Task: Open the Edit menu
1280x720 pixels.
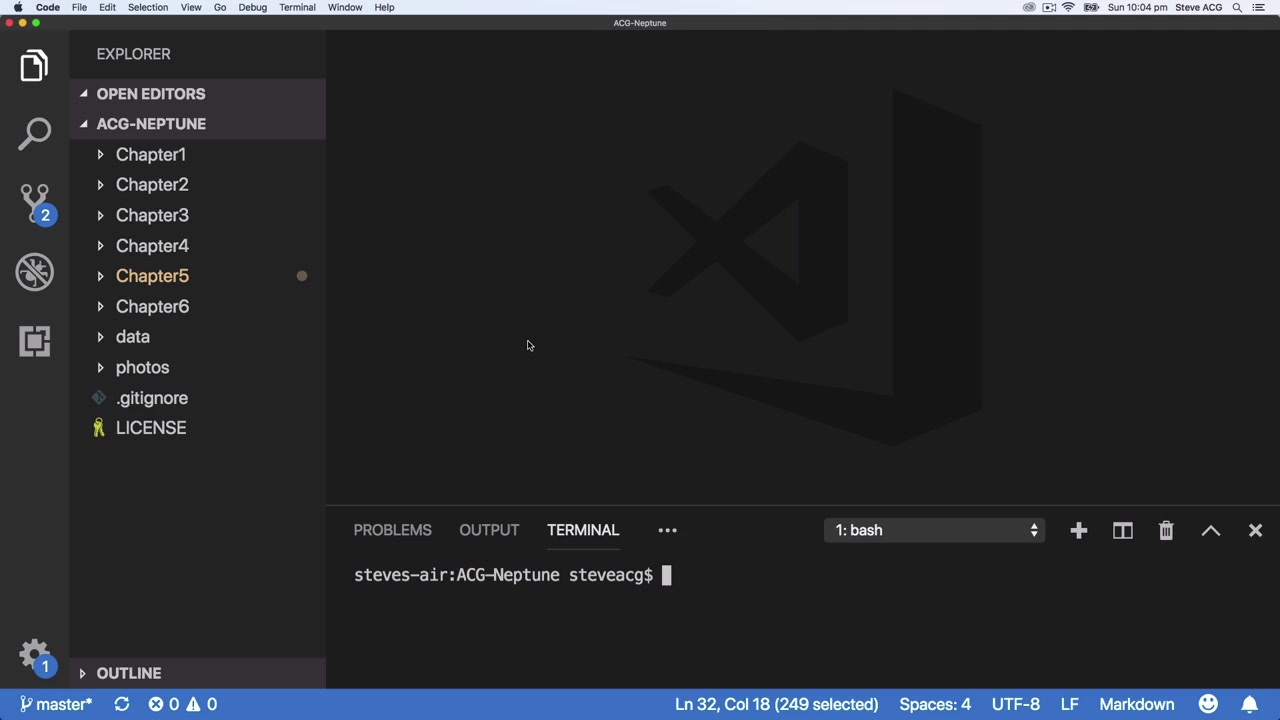Action: [x=107, y=7]
